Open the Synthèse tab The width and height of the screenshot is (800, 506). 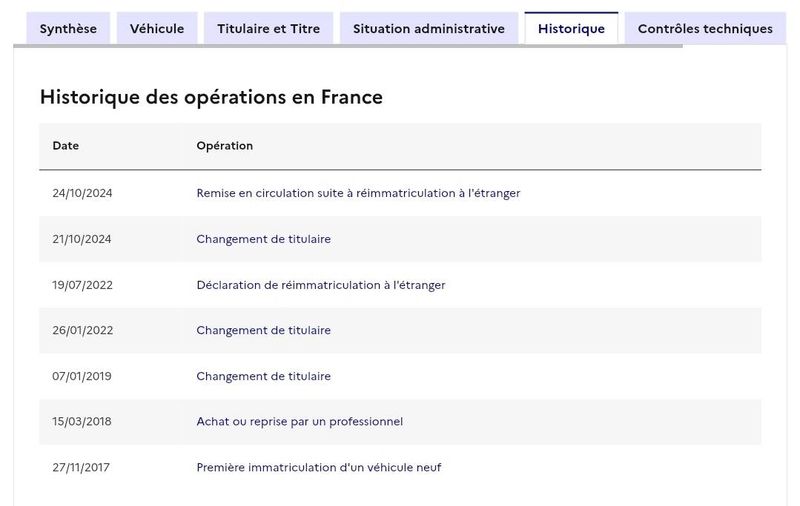coord(68,29)
